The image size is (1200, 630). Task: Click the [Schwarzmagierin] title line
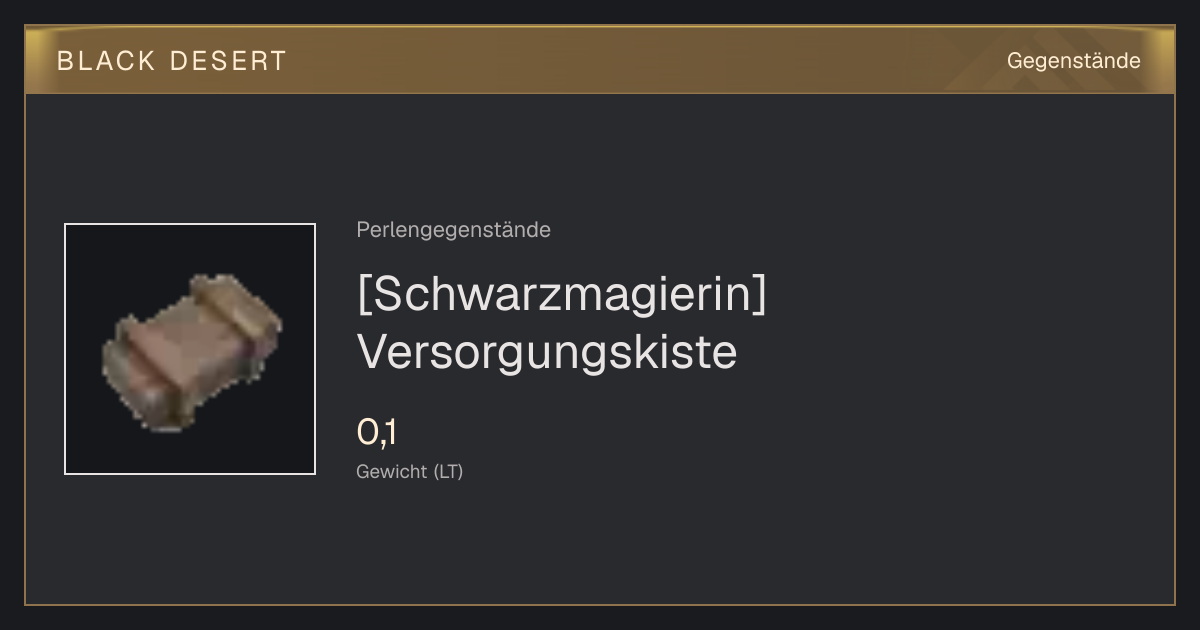pos(562,294)
